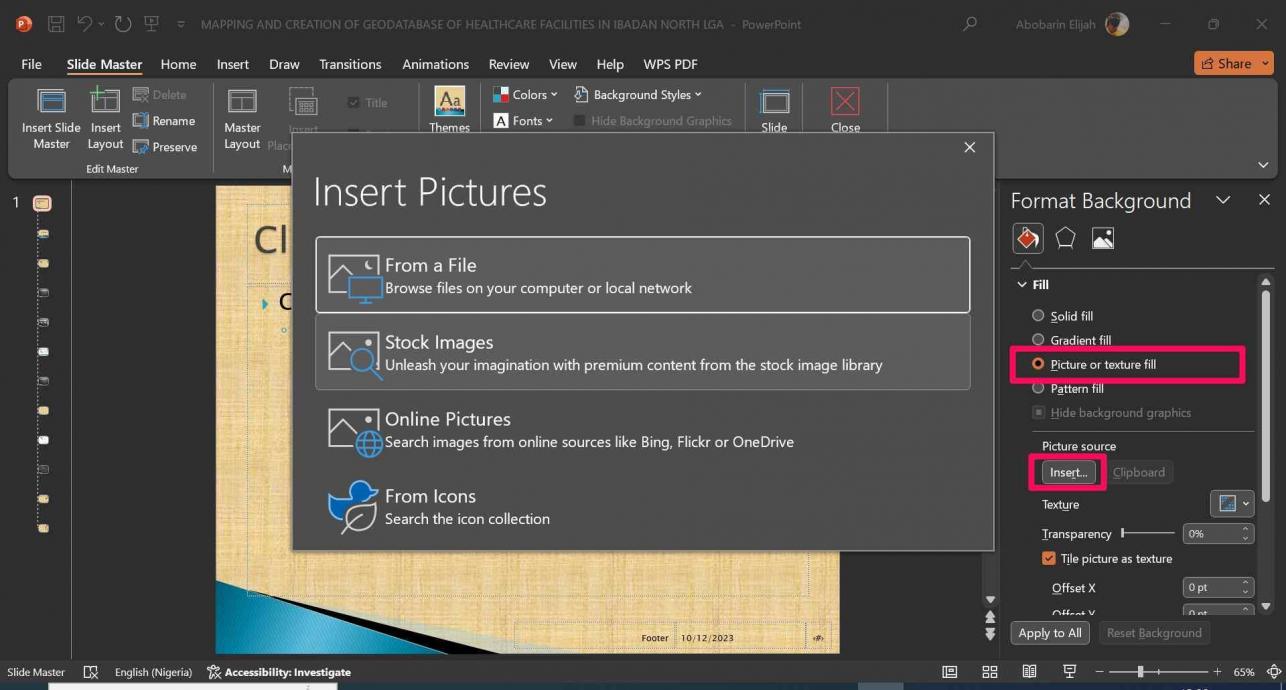Click the Insert Slide Master icon
The height and width of the screenshot is (690, 1286).
51,102
